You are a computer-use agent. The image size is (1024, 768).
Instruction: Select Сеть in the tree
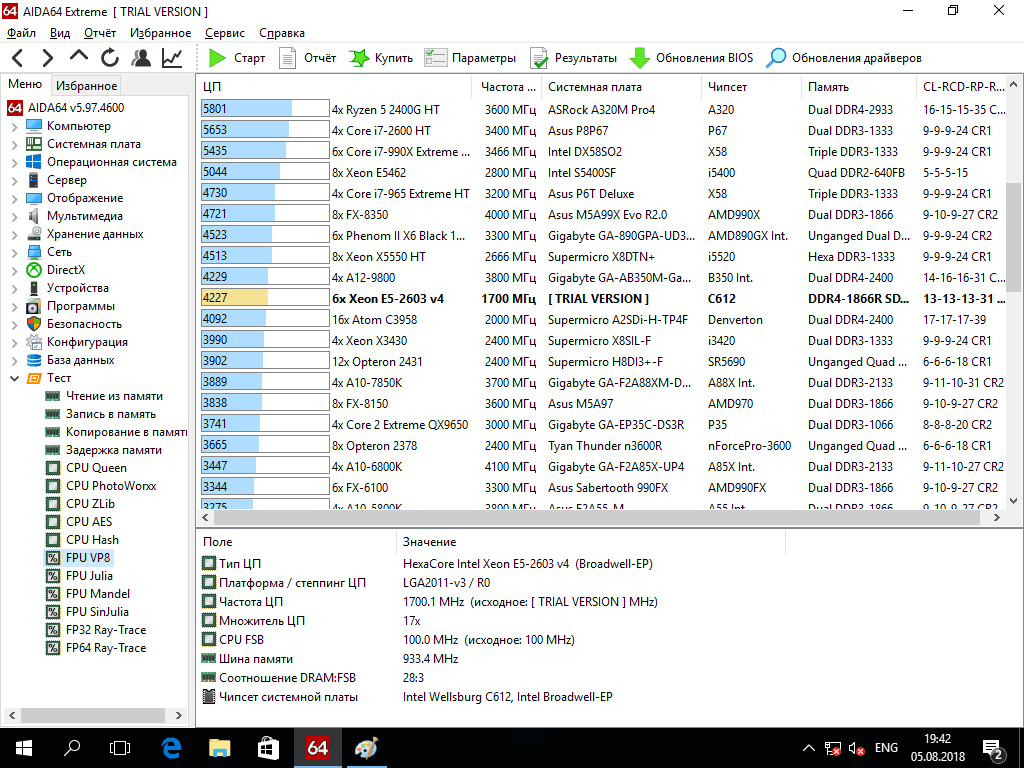(x=59, y=252)
